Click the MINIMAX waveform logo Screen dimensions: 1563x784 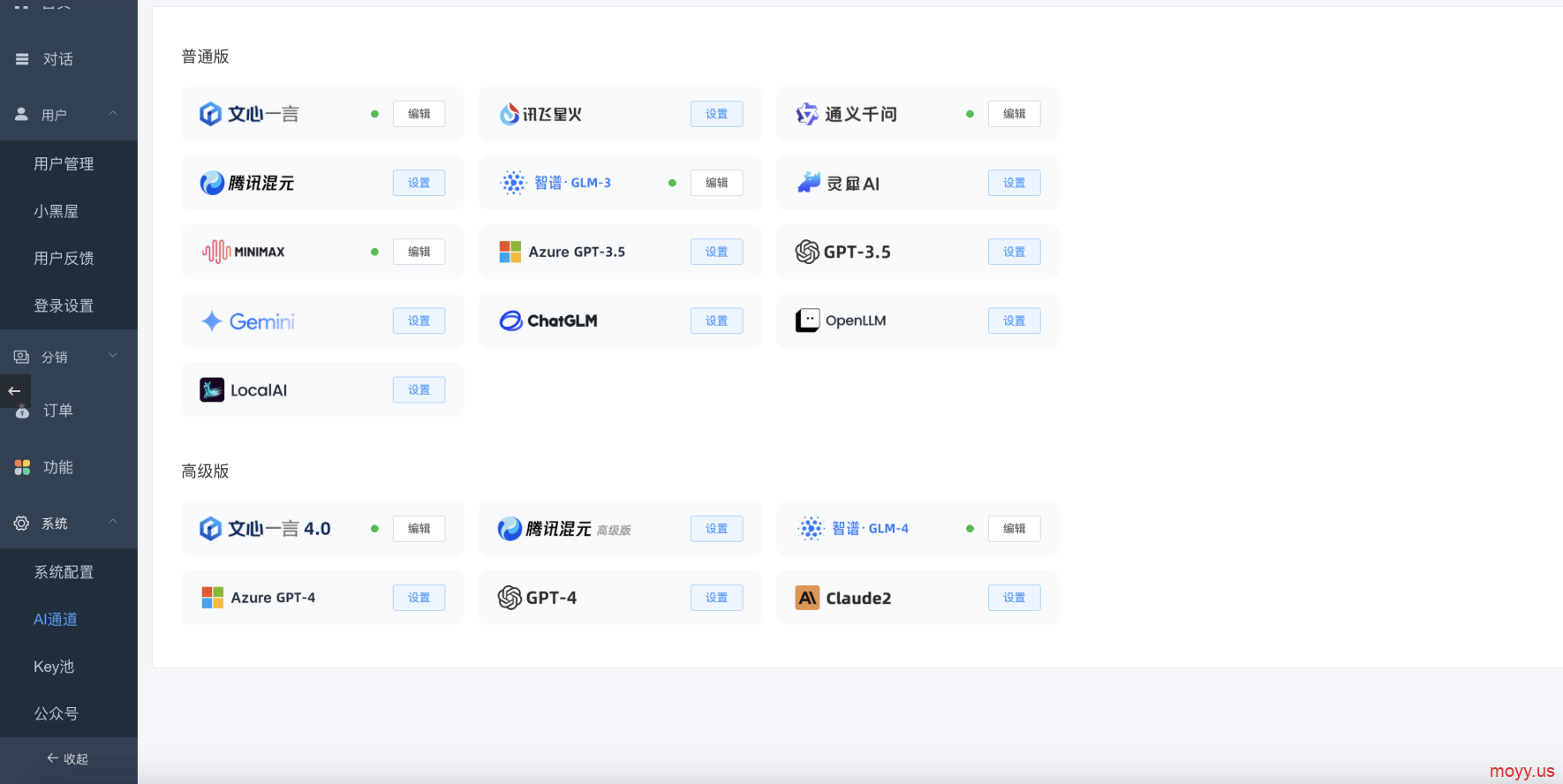(216, 252)
